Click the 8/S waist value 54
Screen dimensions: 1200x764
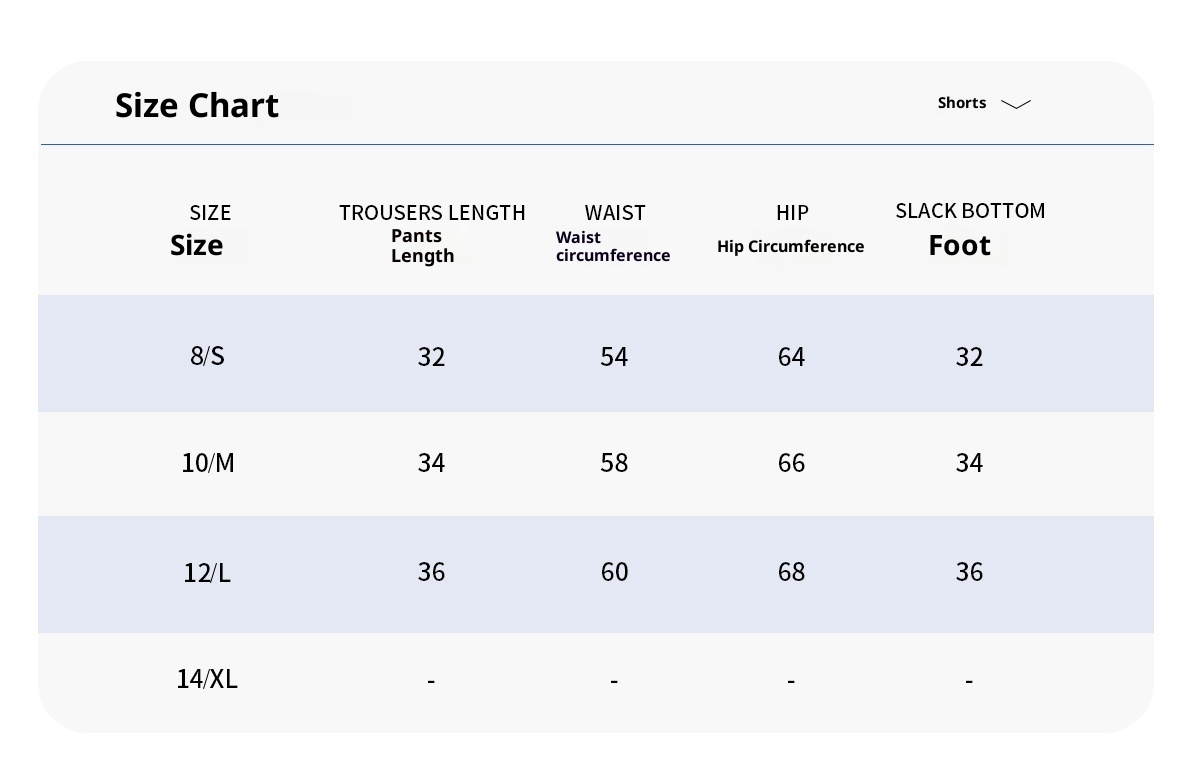(x=614, y=357)
